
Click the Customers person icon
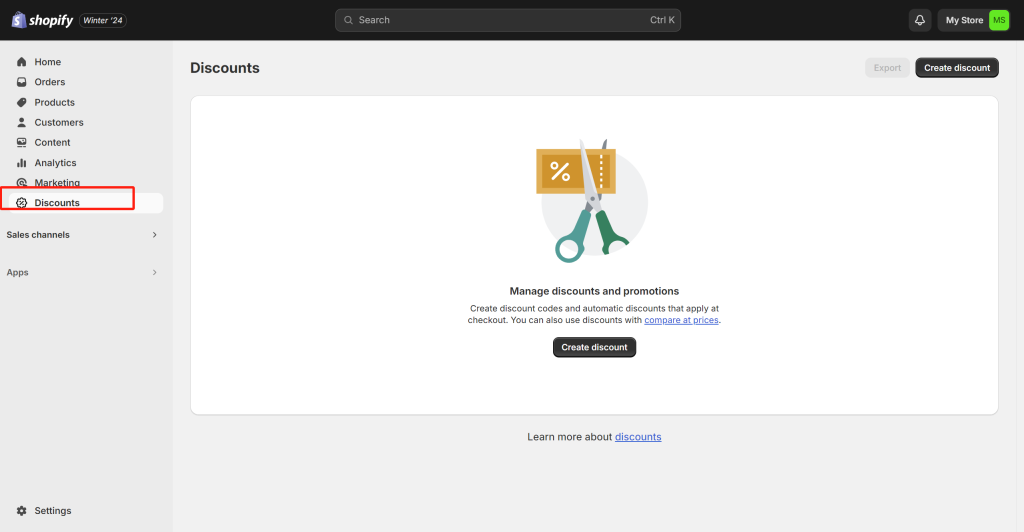tap(22, 123)
